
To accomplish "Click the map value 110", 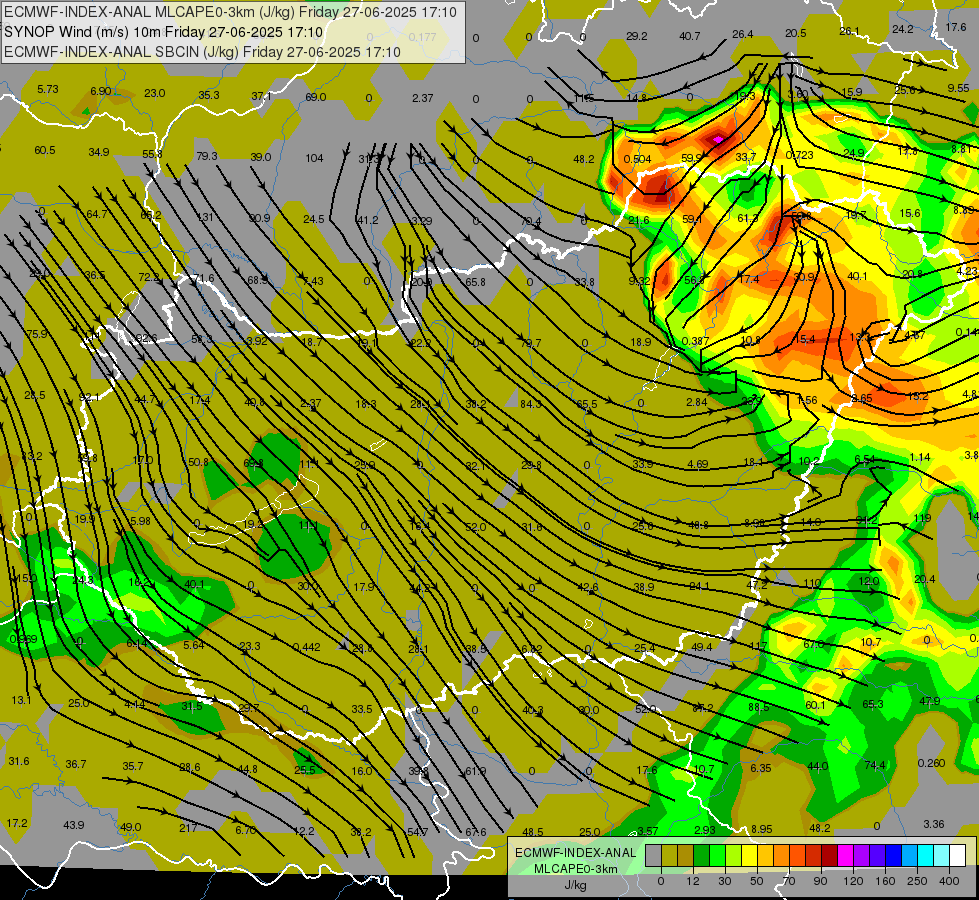I will pyautogui.click(x=812, y=583).
